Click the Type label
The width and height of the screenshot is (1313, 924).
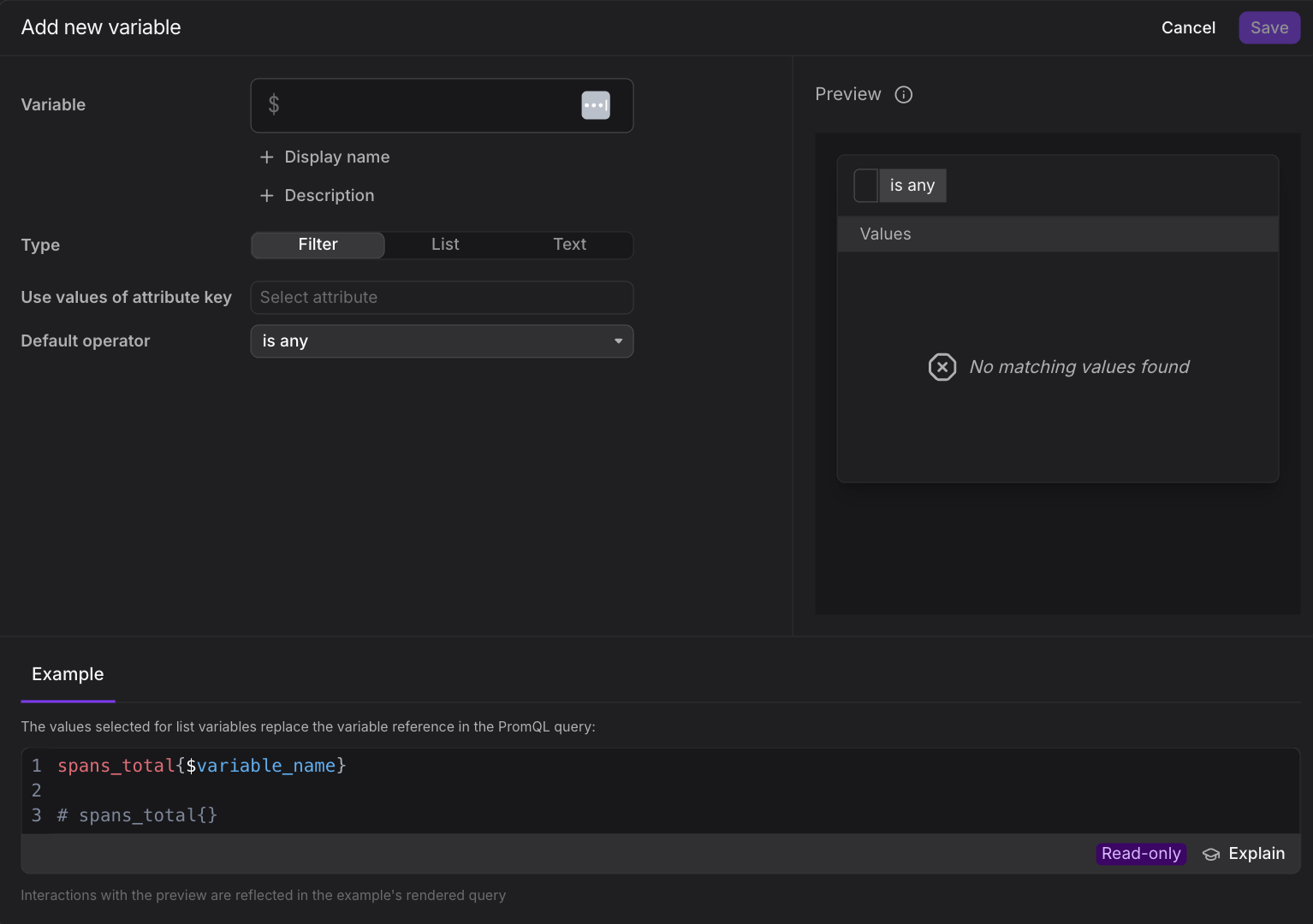[x=40, y=246]
